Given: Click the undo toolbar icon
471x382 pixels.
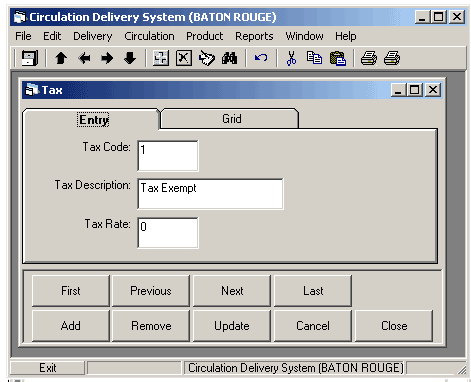Looking at the screenshot, I should click(x=261, y=58).
